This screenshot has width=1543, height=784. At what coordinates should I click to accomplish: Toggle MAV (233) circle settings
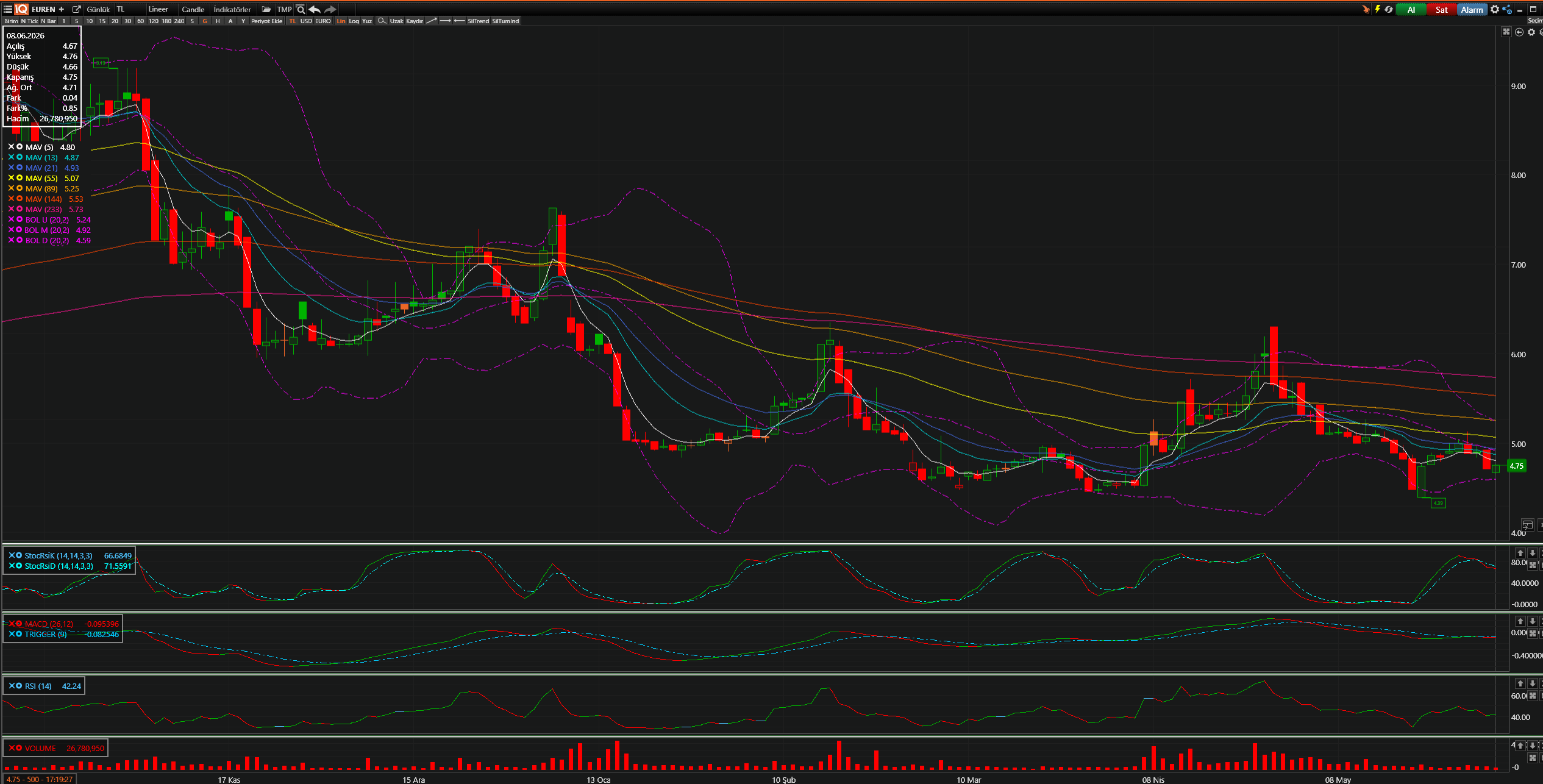point(20,209)
